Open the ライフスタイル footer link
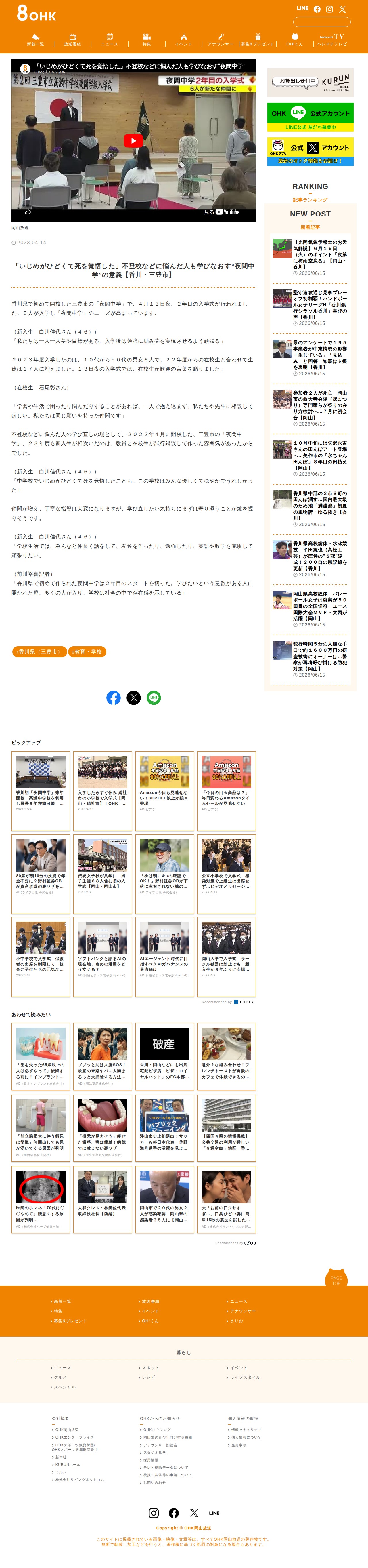This screenshot has height=1568, width=368. click(x=243, y=1377)
